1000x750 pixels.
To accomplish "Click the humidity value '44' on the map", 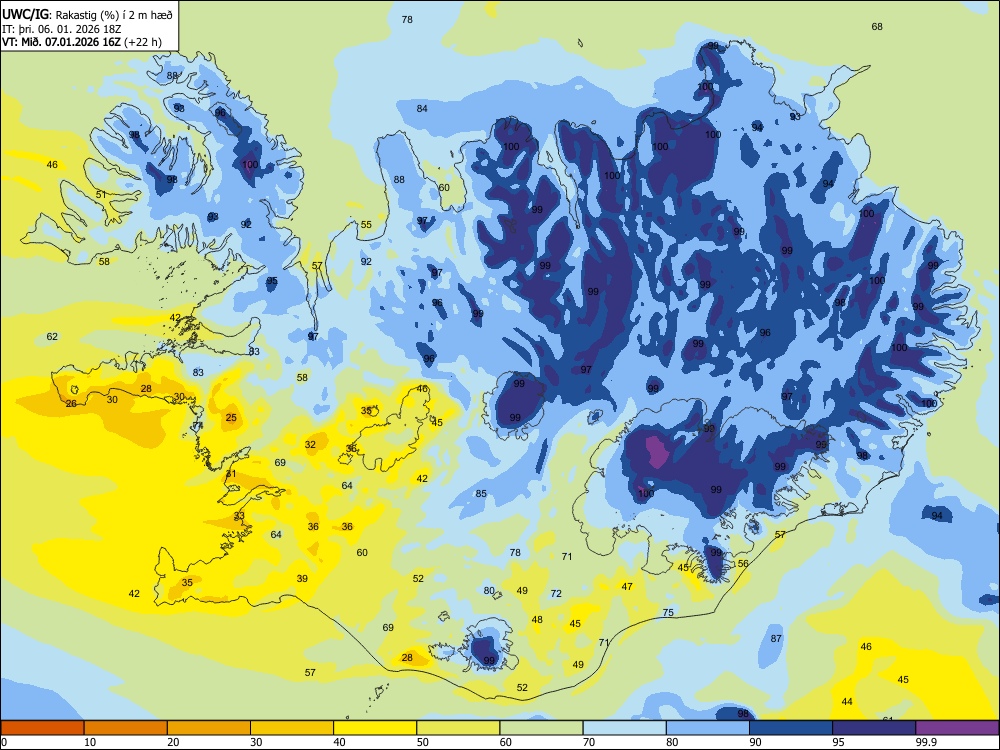I will point(847,702).
